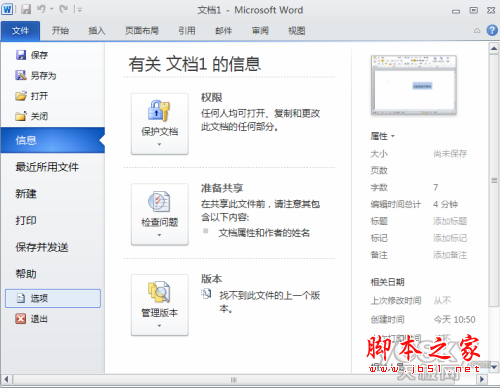Select 新建 in the backstage menu
Image resolution: width=500 pixels, height=388 pixels.
[x=26, y=194]
